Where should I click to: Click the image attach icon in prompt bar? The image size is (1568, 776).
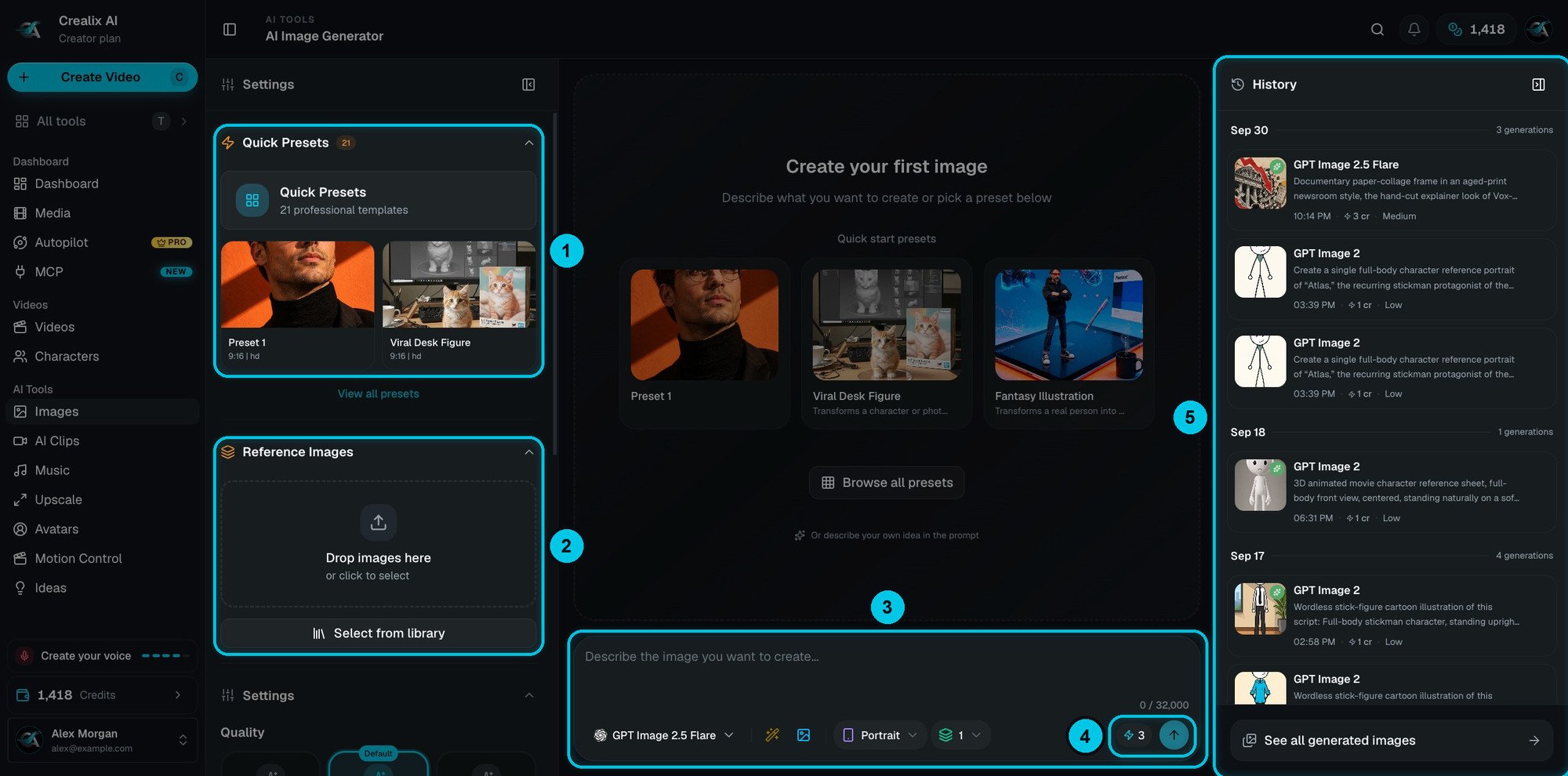coord(804,735)
